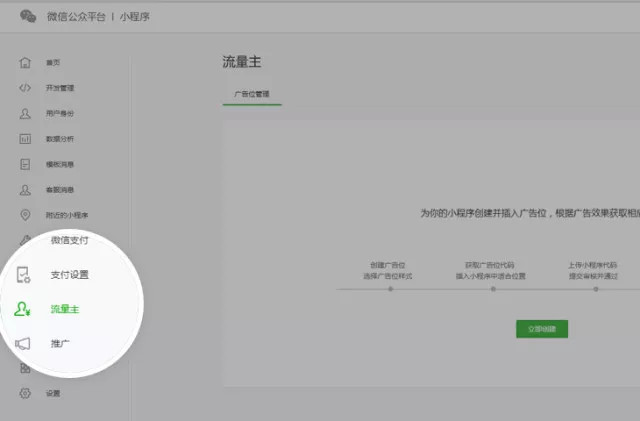Click the 推广 megaphone icon

click(23, 343)
